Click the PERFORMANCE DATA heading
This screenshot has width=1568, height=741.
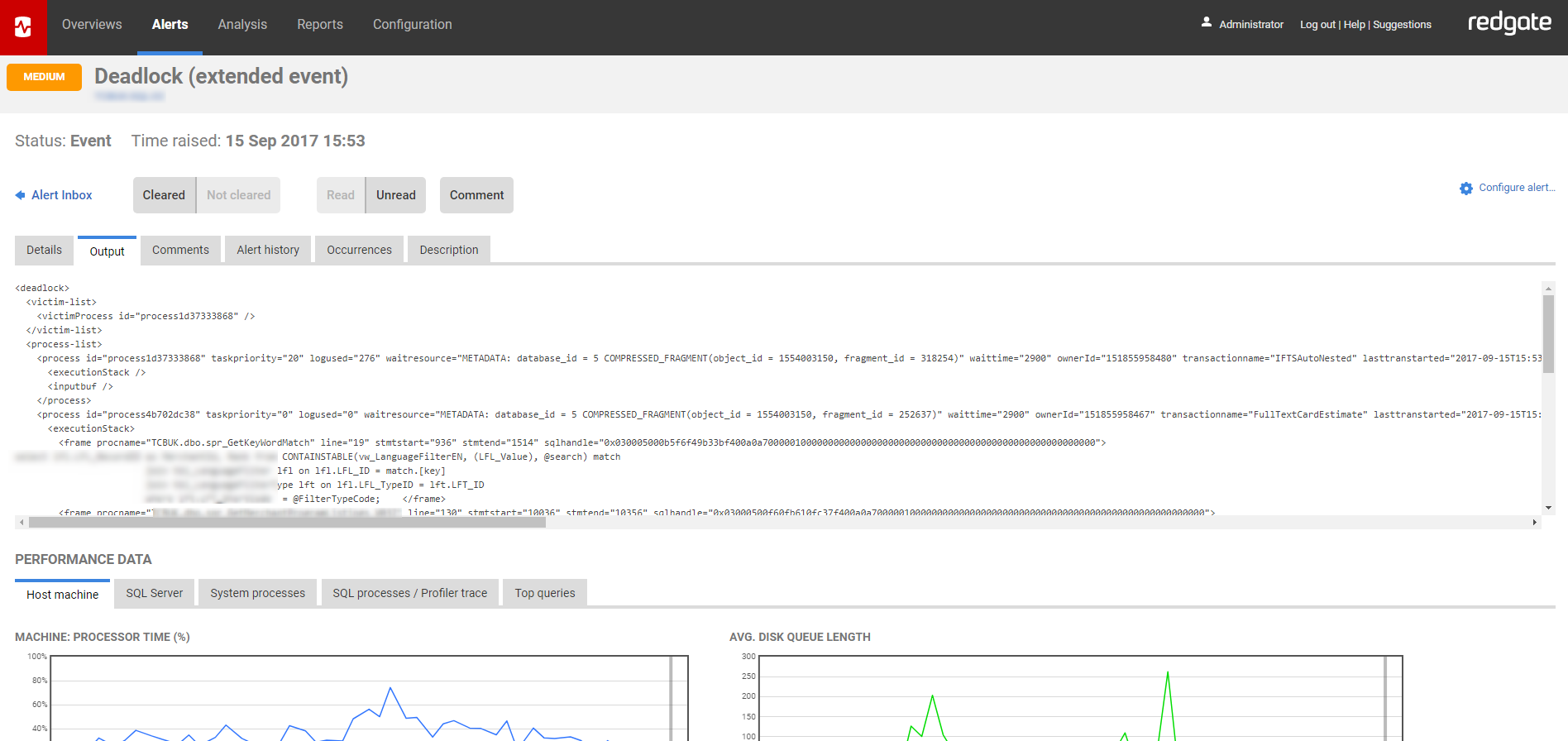point(84,560)
